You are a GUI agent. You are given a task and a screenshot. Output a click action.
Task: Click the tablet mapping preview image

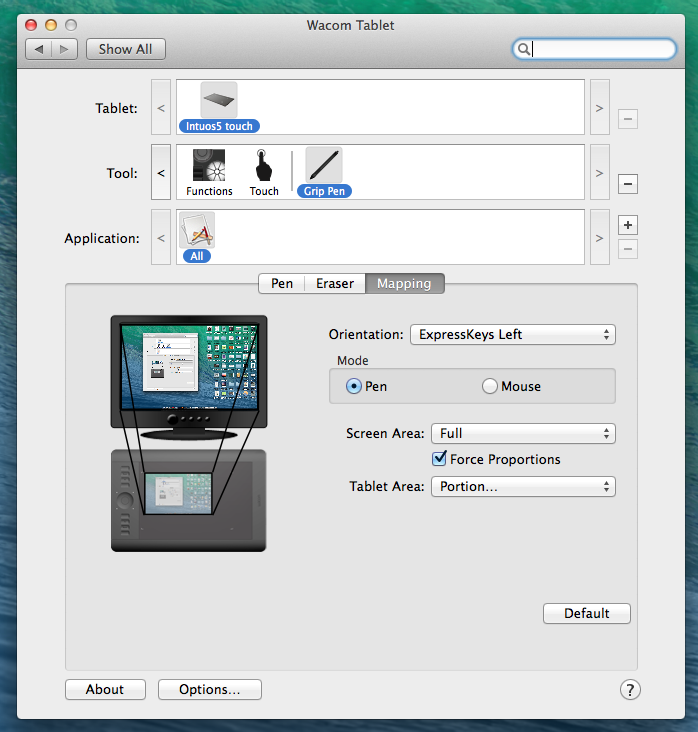(x=189, y=500)
